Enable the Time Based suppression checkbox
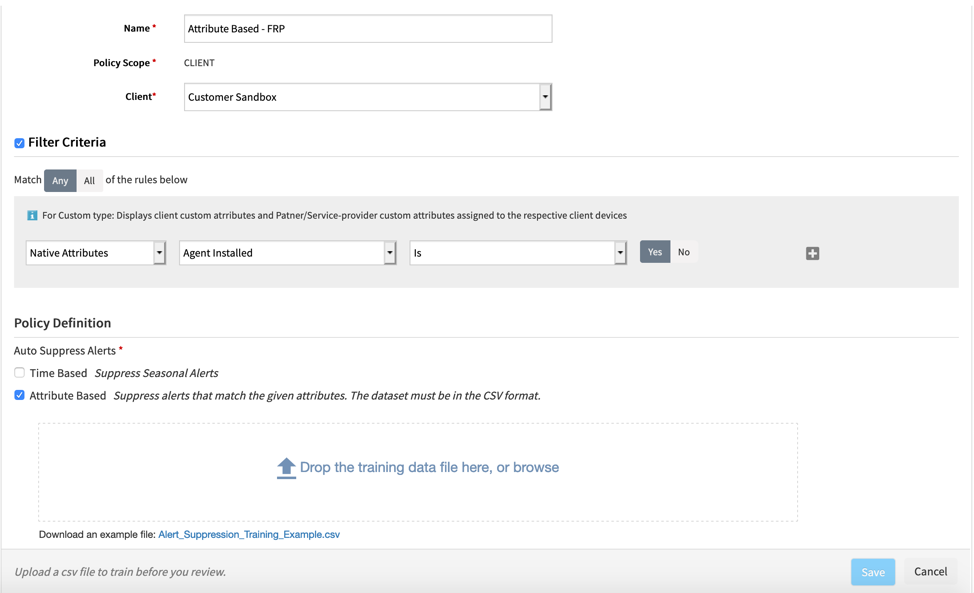This screenshot has height=593, width=974. pos(19,373)
